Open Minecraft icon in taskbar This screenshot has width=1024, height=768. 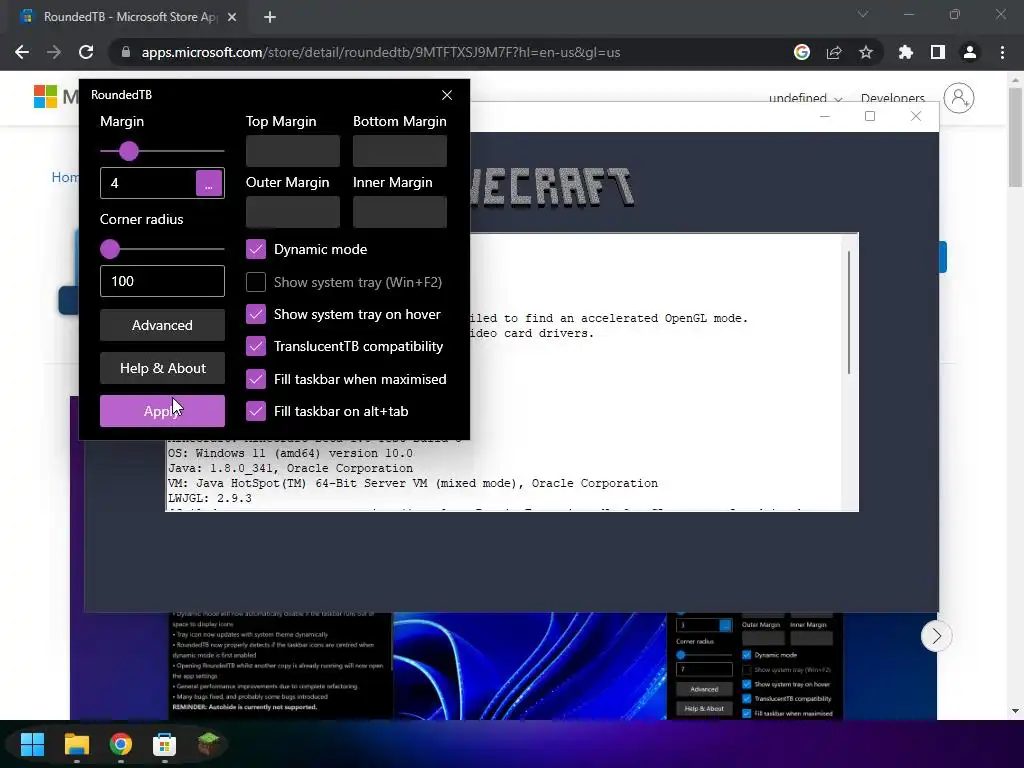(208, 744)
